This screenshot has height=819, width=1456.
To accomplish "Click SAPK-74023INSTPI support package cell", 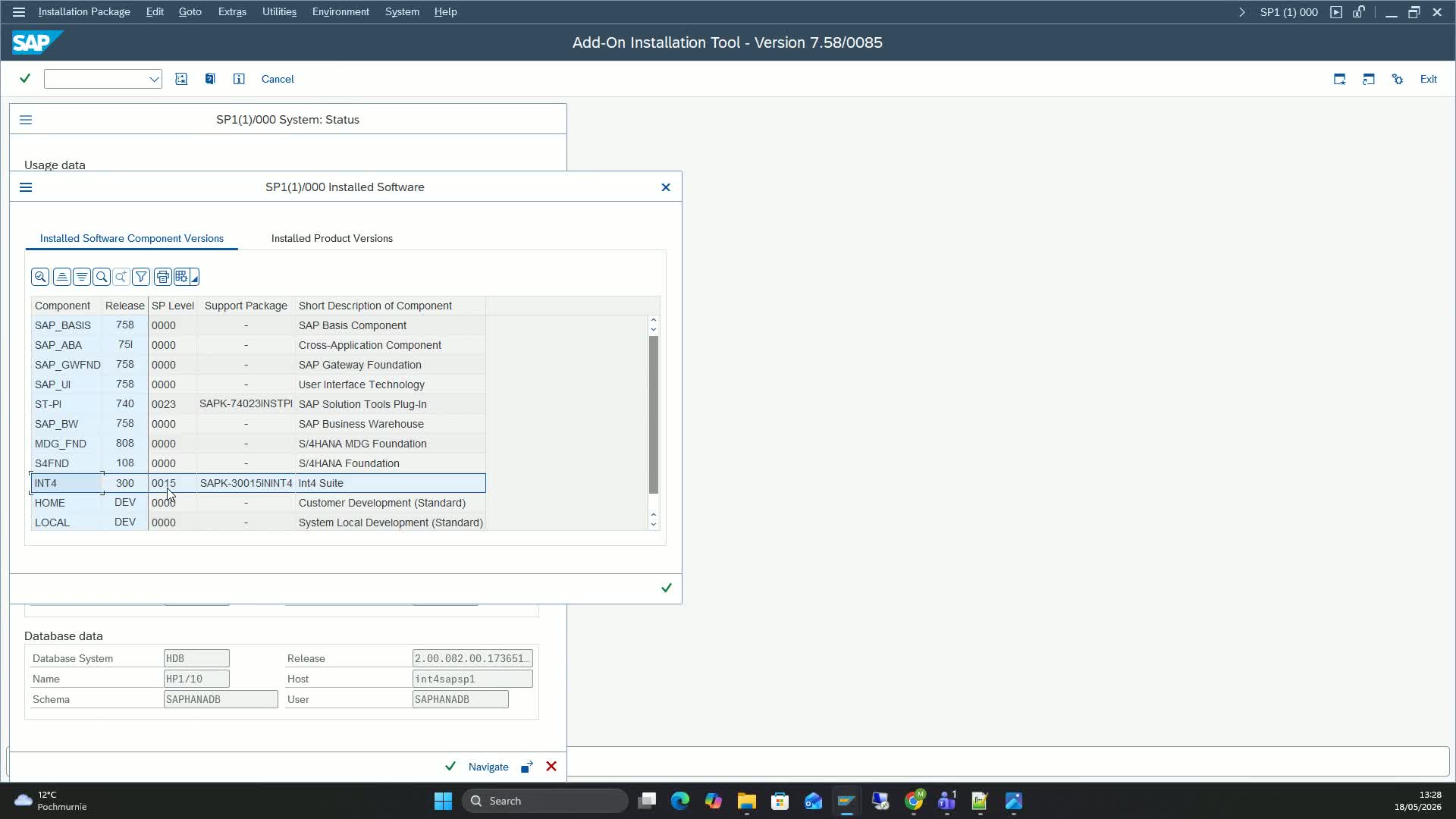I will [246, 404].
